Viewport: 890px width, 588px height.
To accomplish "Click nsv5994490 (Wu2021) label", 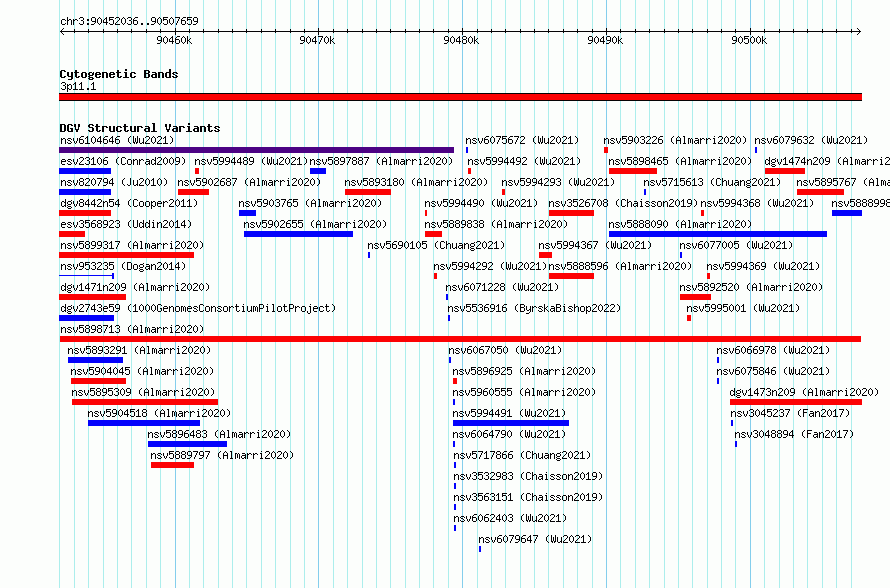I will click(x=481, y=203).
